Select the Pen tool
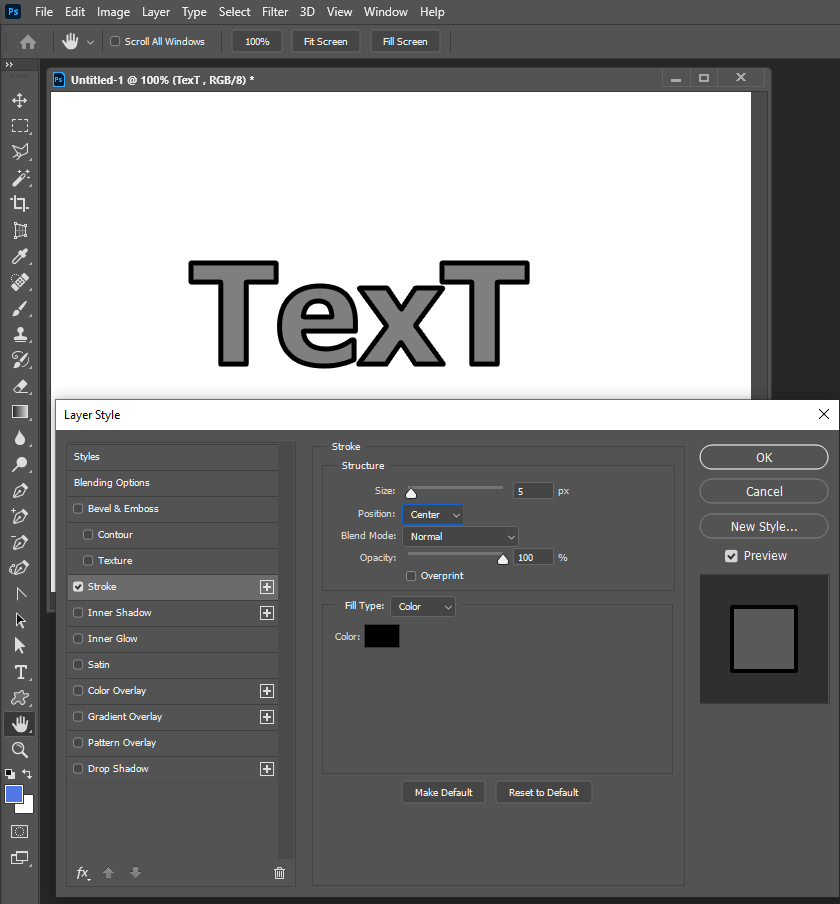The height and width of the screenshot is (904, 840). [x=20, y=490]
